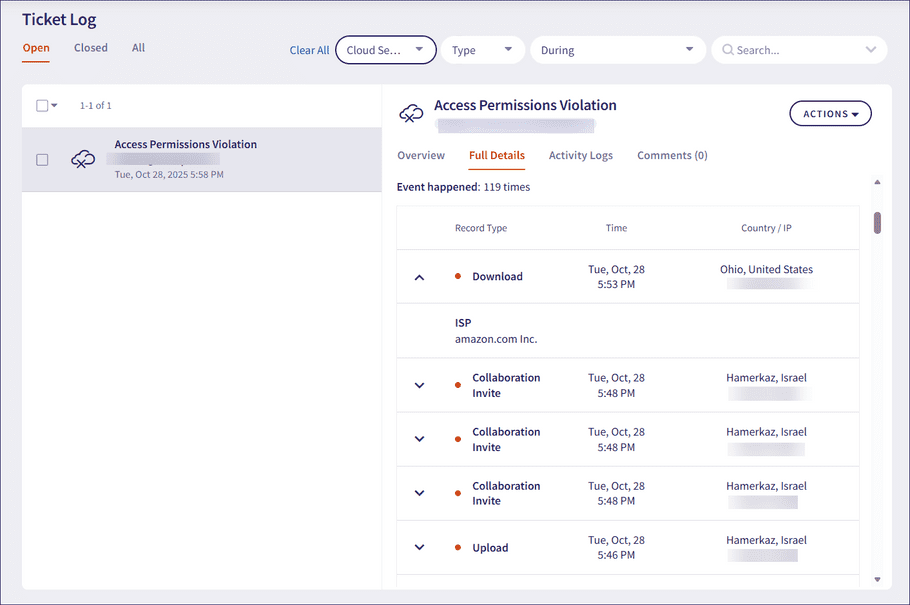
Task: Open the select-all checkbox dropdown arrow
Action: [x=54, y=106]
